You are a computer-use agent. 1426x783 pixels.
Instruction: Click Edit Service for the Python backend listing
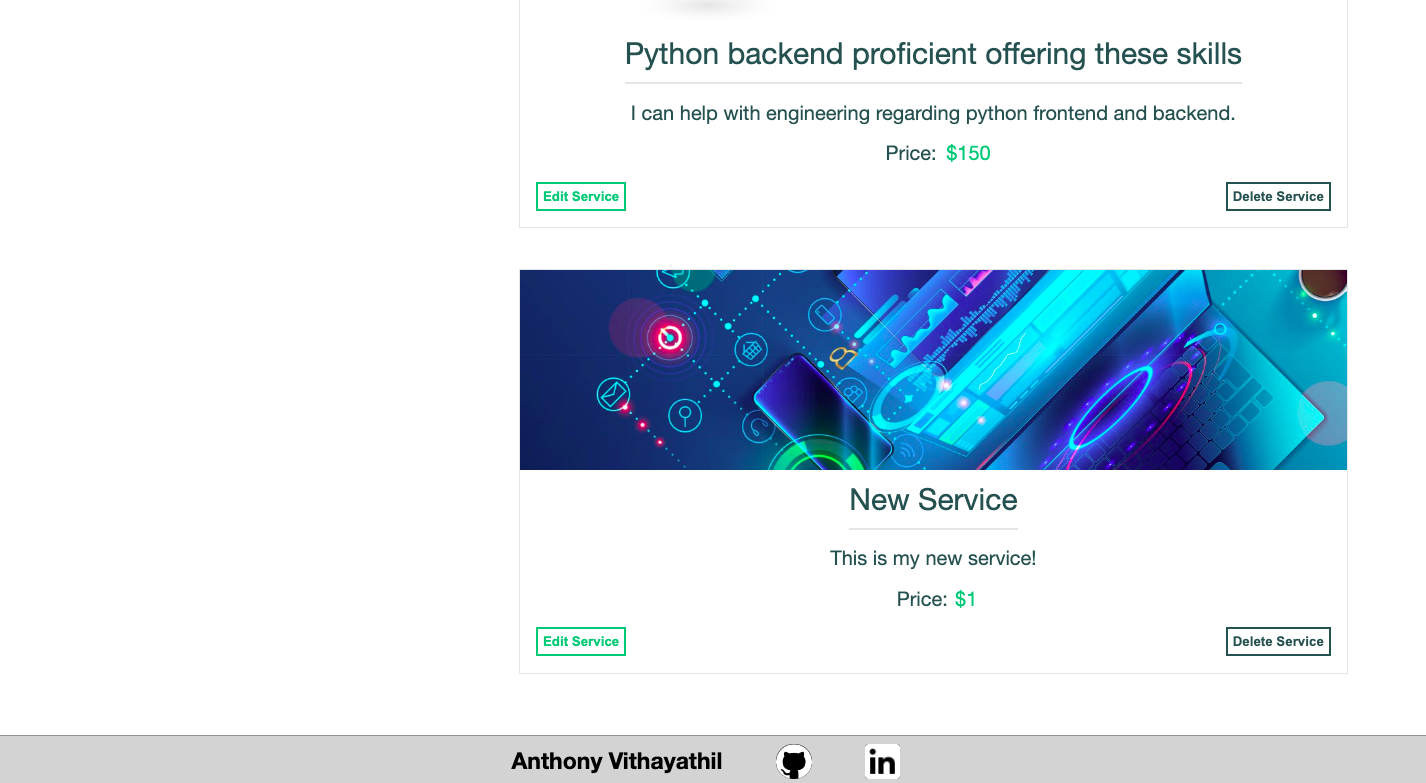tap(580, 196)
